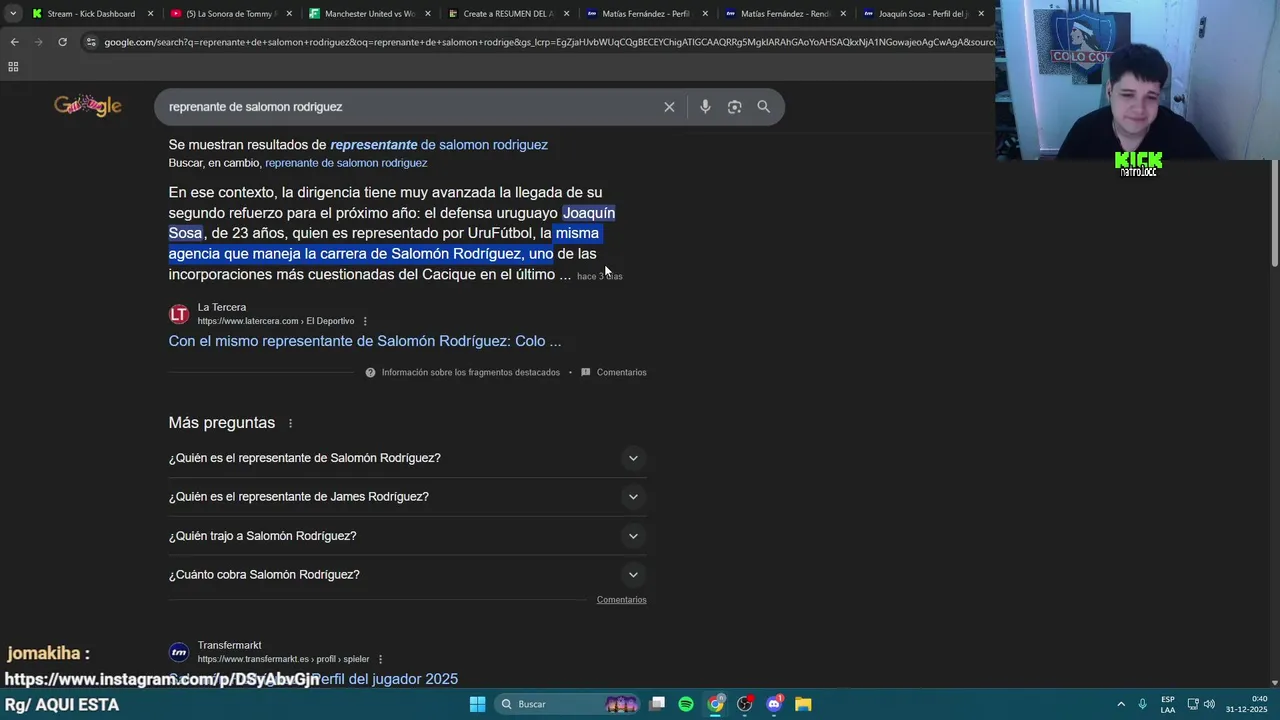Open the site information icon in address bar
This screenshot has width=1280, height=720.
click(91, 42)
